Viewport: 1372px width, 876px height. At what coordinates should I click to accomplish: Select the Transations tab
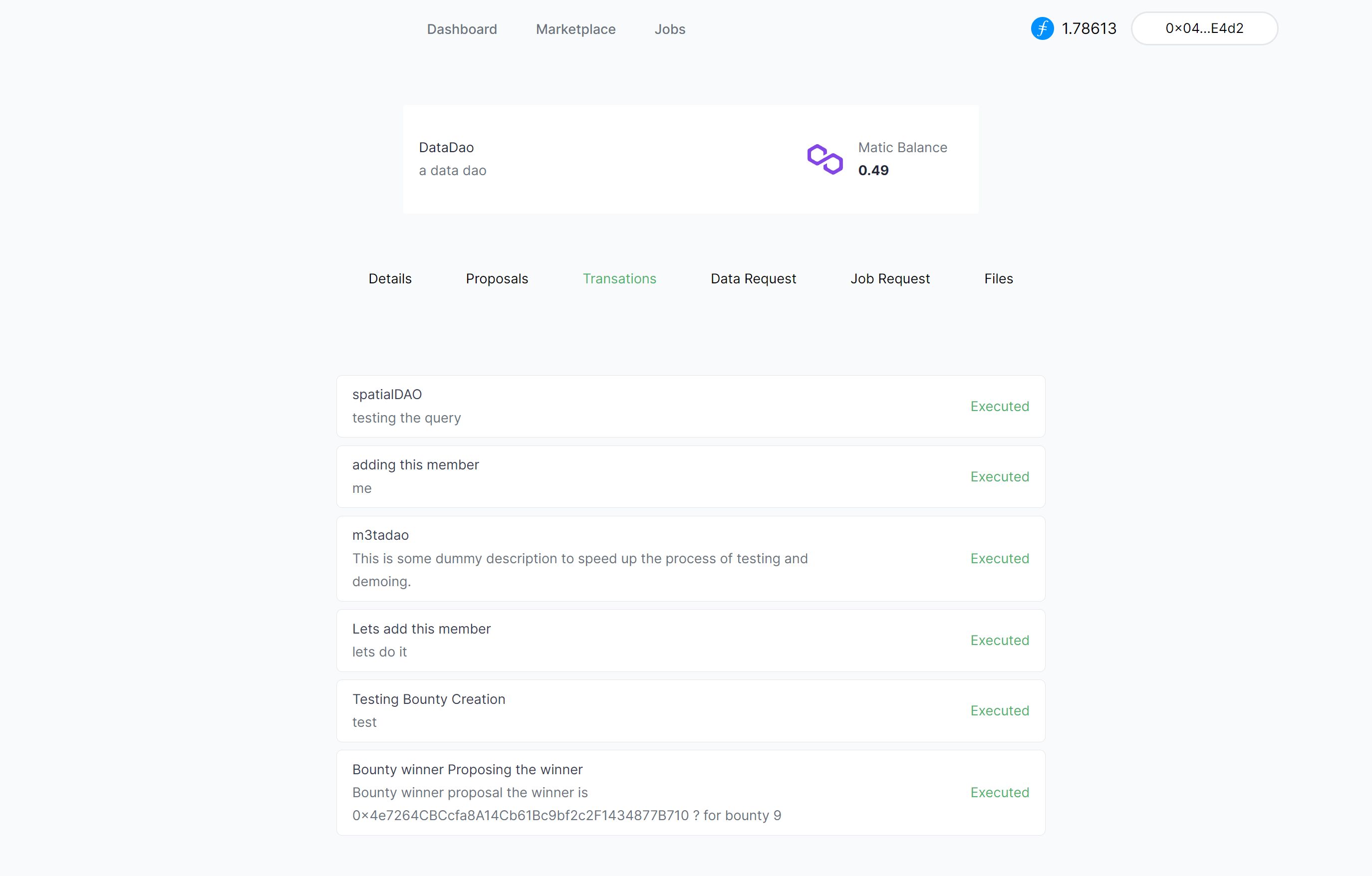coord(619,278)
